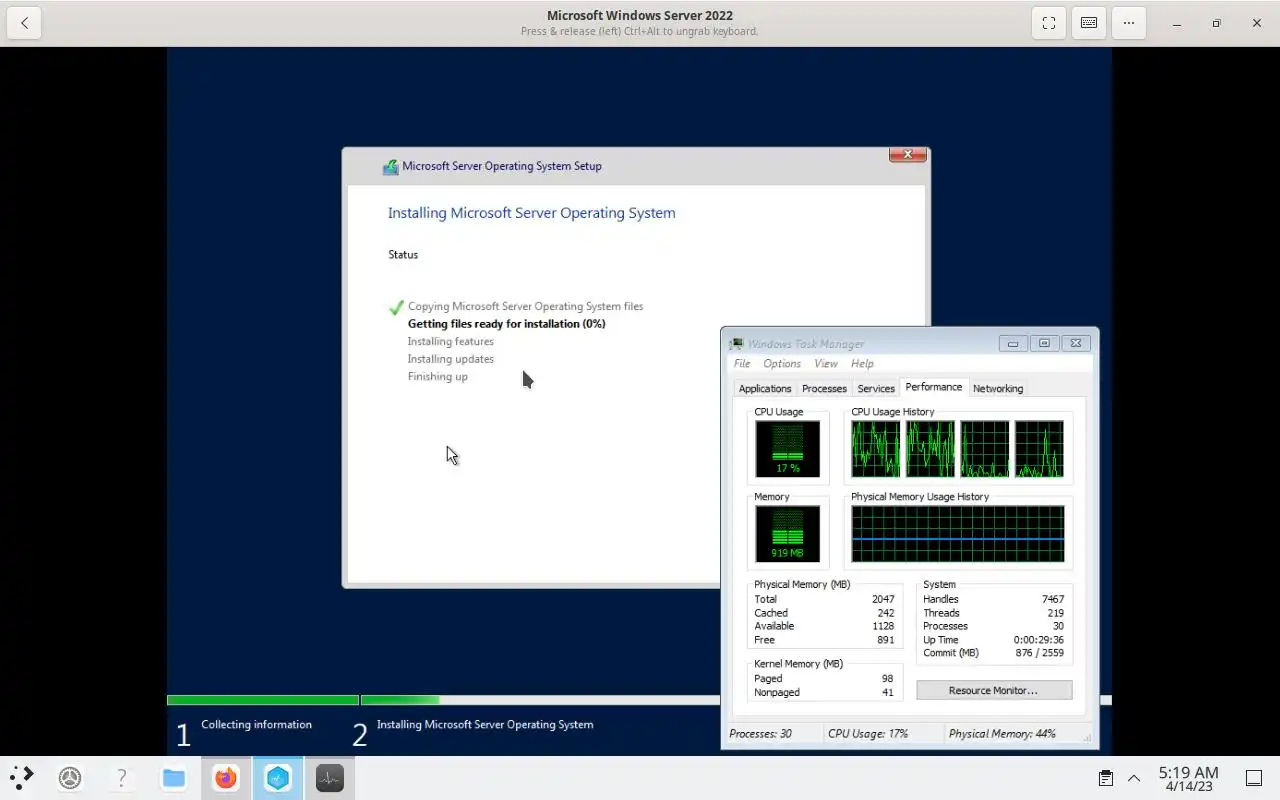This screenshot has height=800, width=1280.
Task: Switch to the Services tab
Action: (x=876, y=389)
